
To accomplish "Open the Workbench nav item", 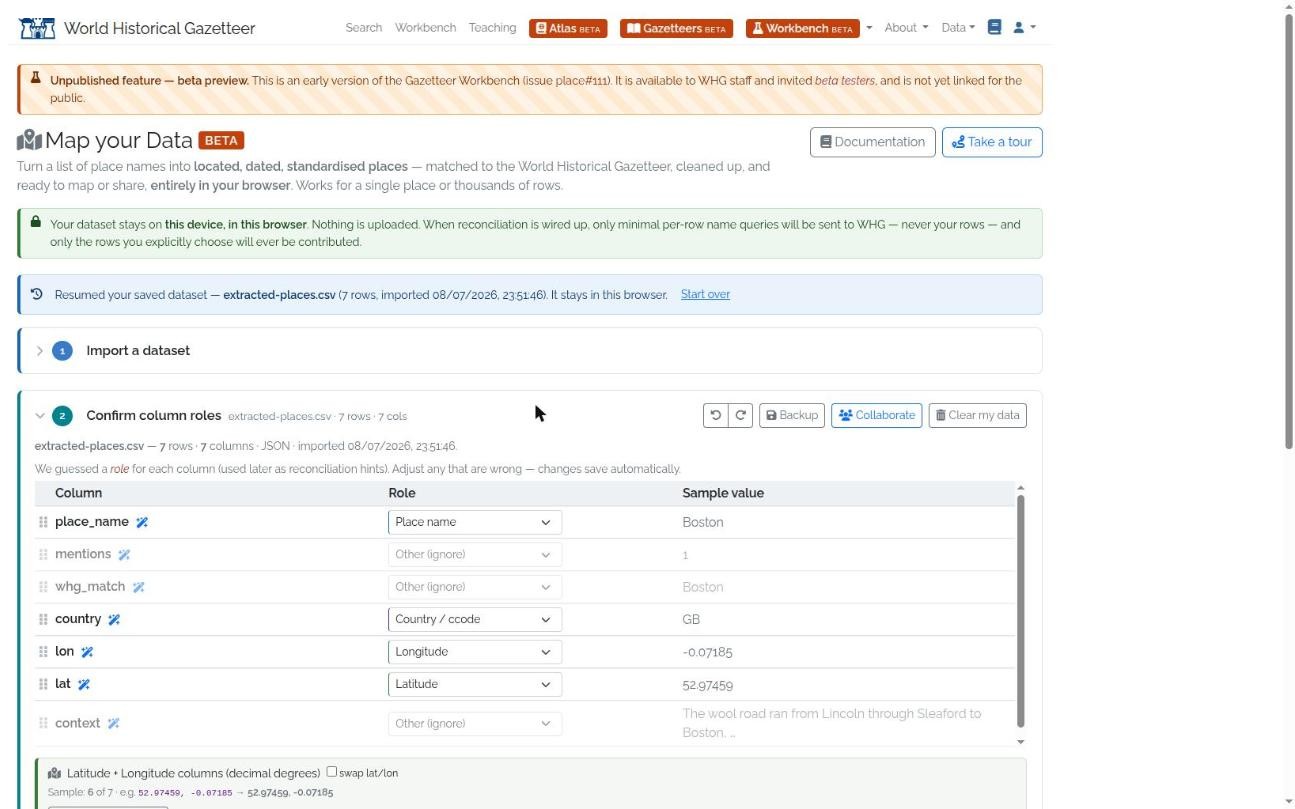I will coord(425,28).
